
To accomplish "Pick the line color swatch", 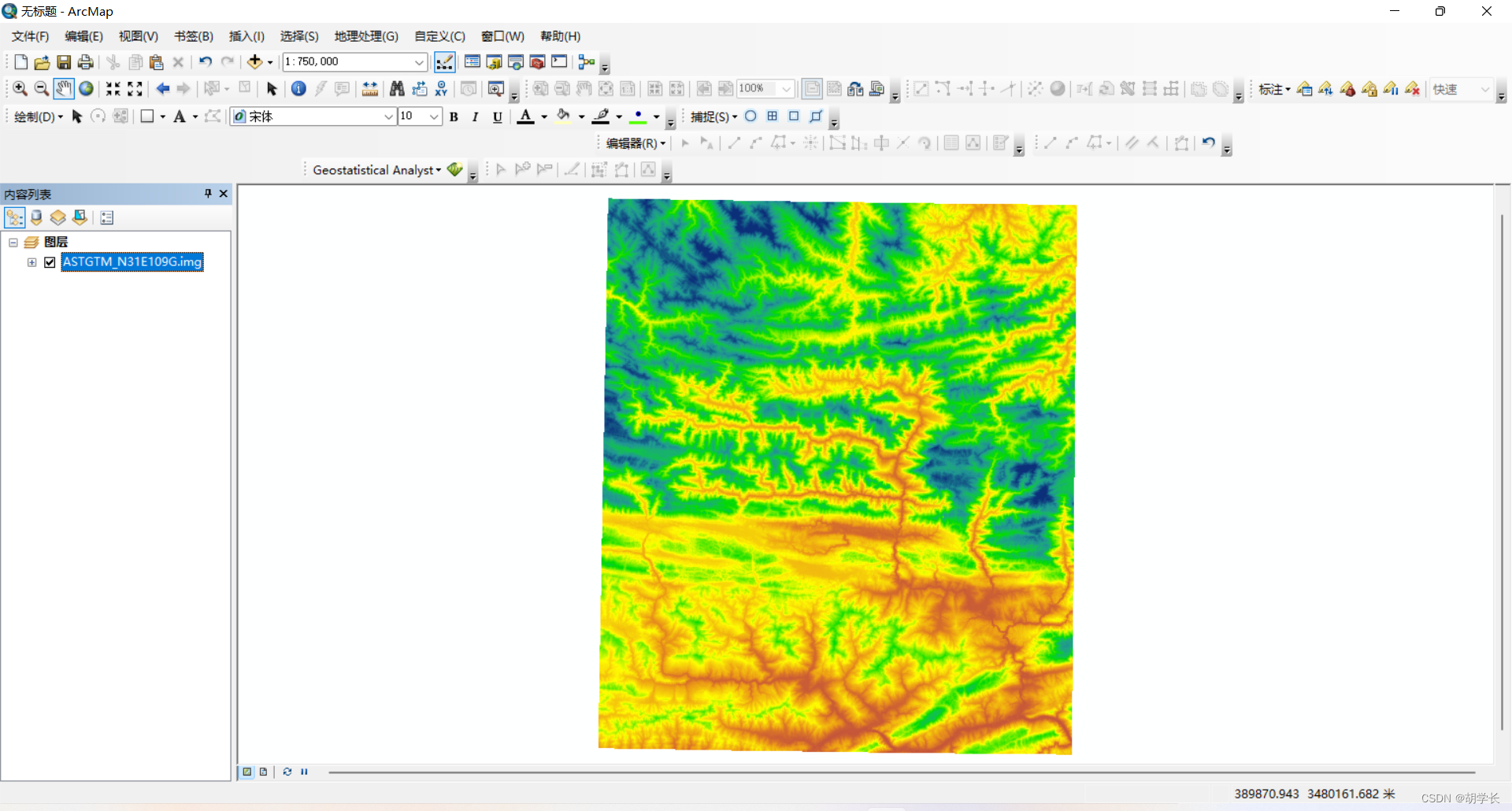I will 602,117.
